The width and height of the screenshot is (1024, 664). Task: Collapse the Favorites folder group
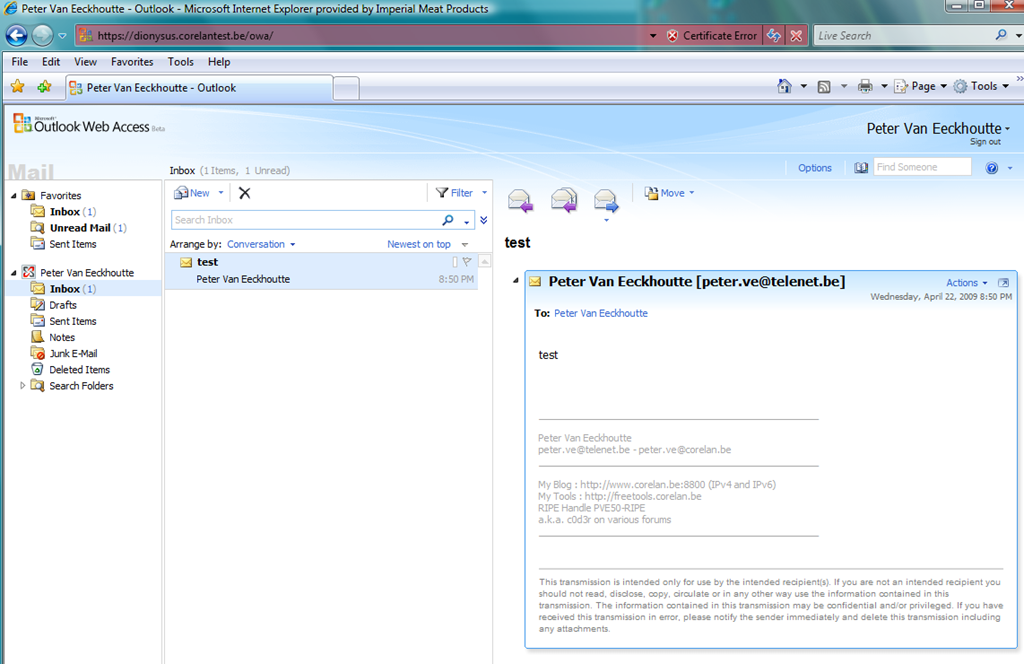tap(14, 196)
